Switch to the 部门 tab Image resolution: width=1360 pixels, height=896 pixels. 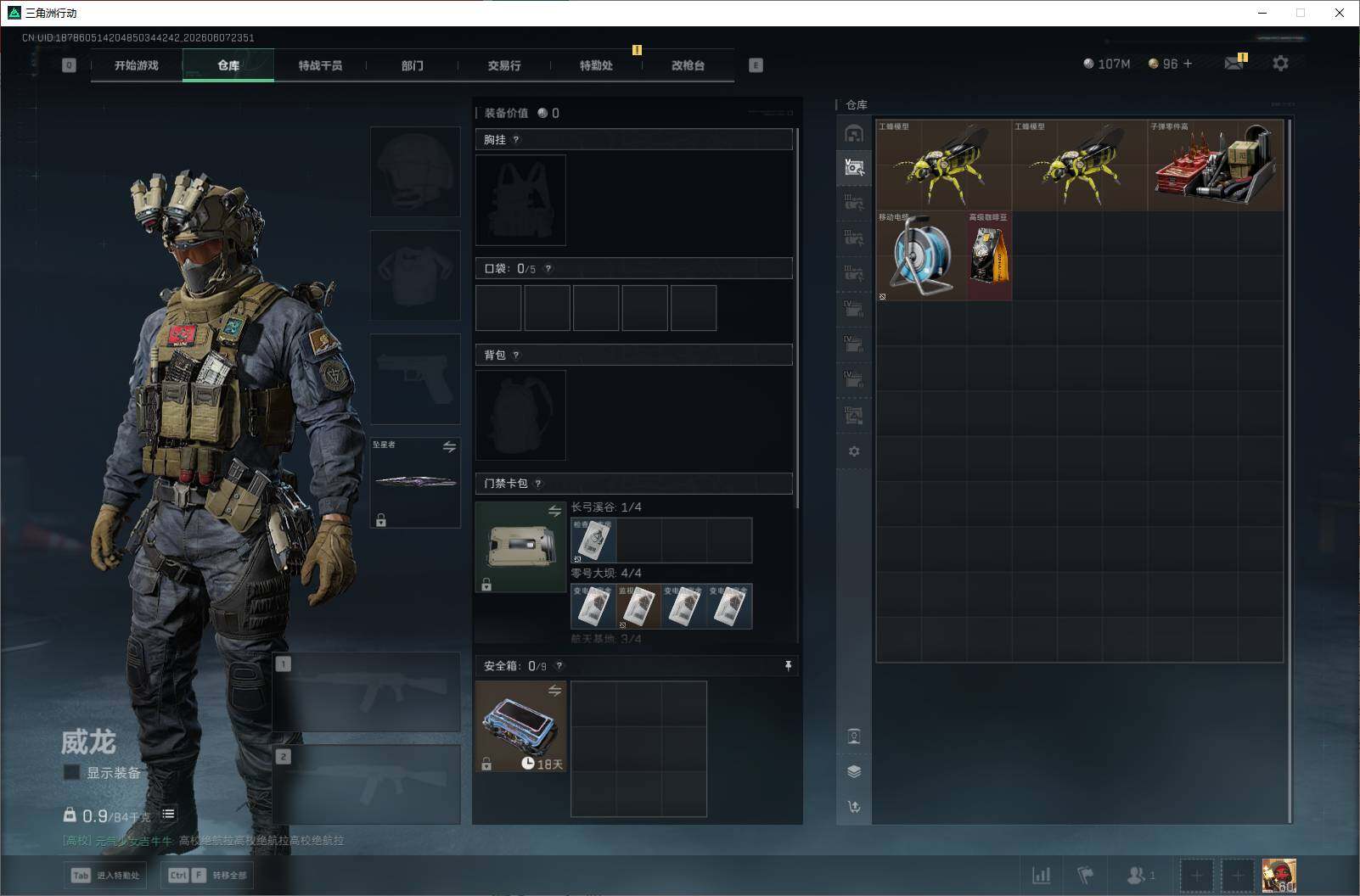[x=412, y=65]
